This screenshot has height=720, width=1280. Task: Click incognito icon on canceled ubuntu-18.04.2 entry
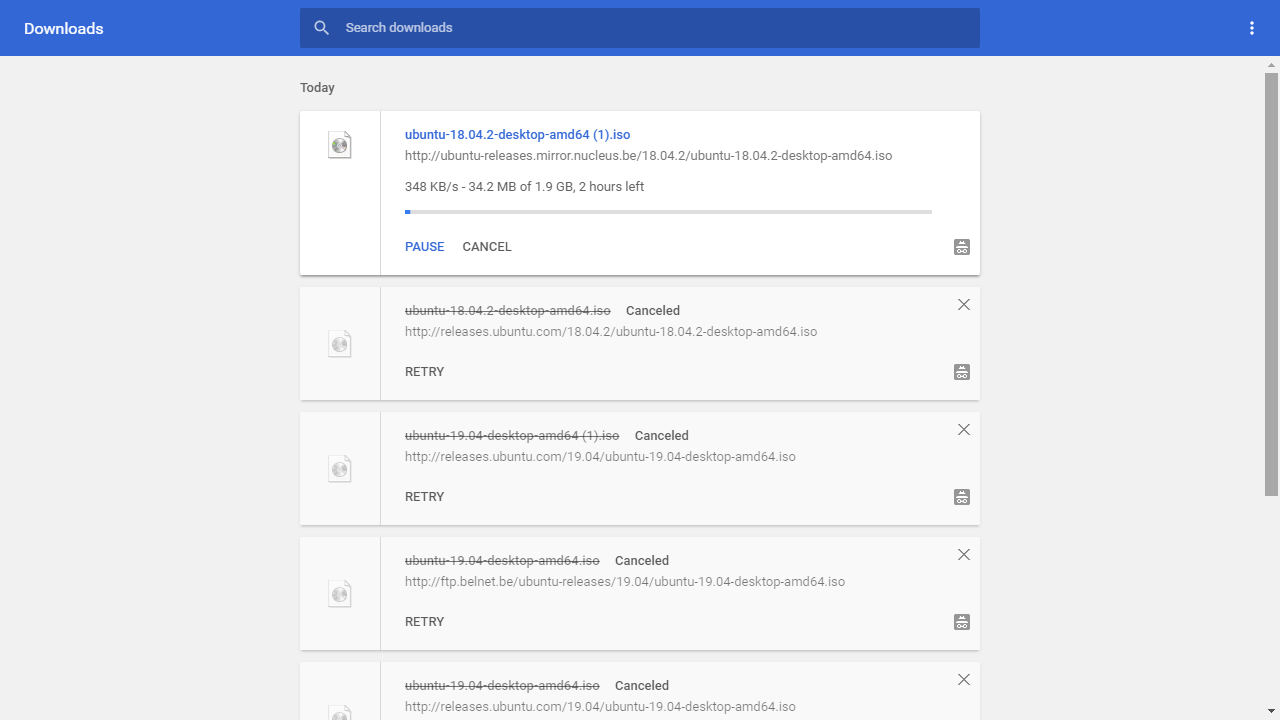click(x=962, y=372)
